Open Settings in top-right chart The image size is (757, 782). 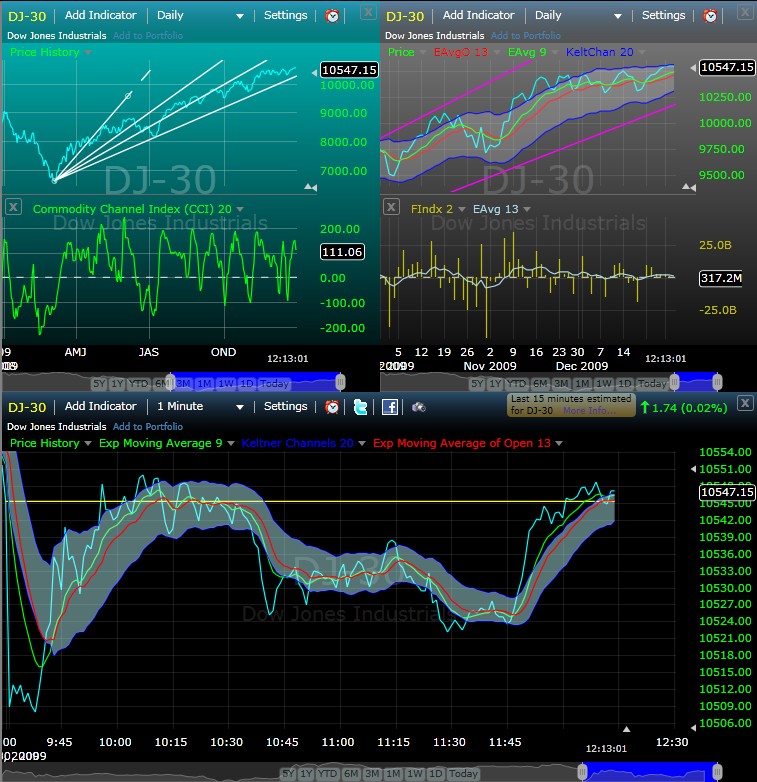663,15
